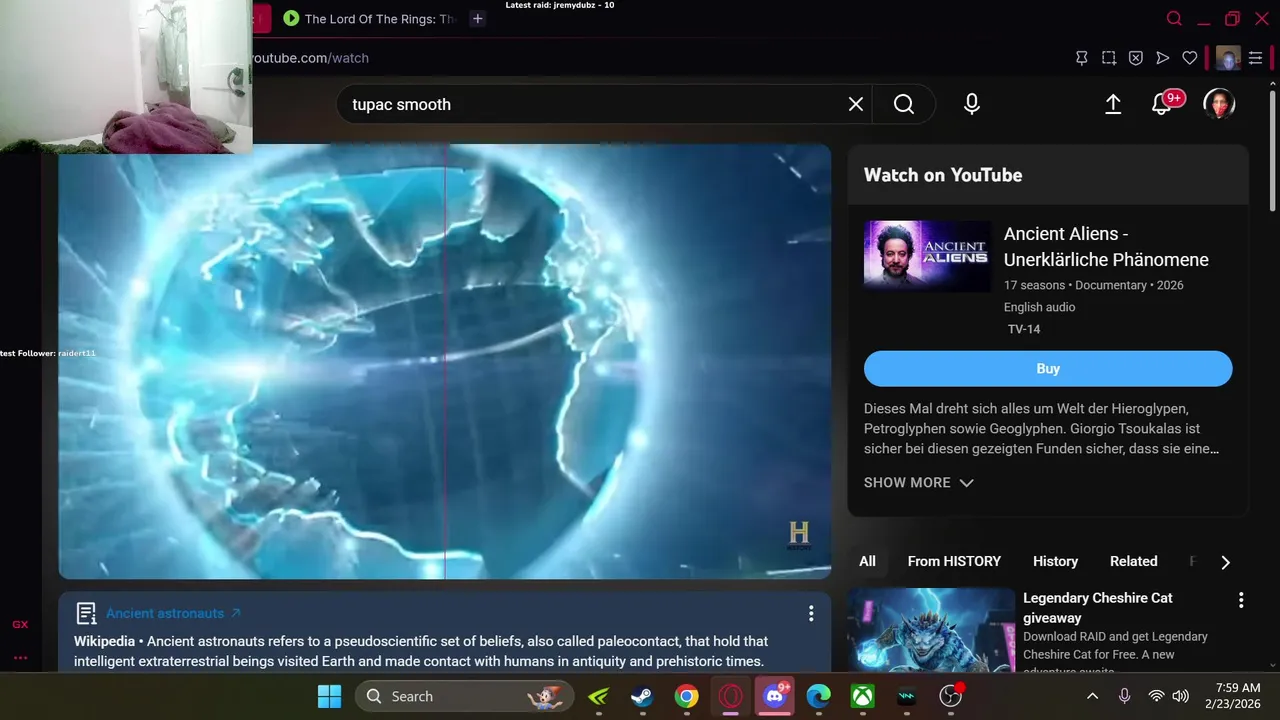The height and width of the screenshot is (720, 1280).
Task: Open the ad blocker shield icon
Action: tap(1136, 58)
